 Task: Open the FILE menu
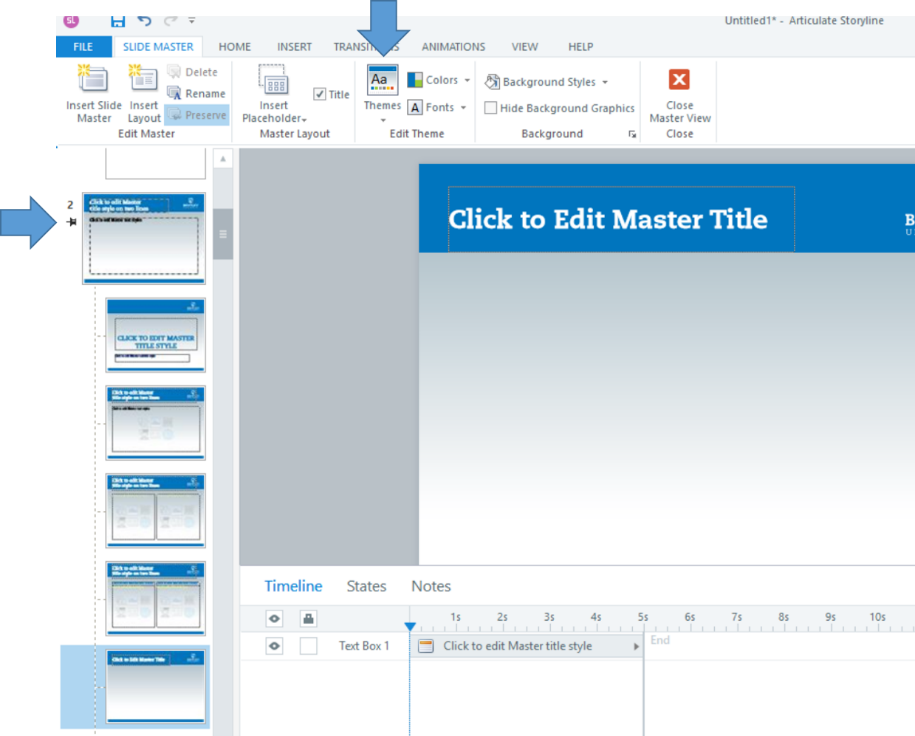click(x=83, y=47)
